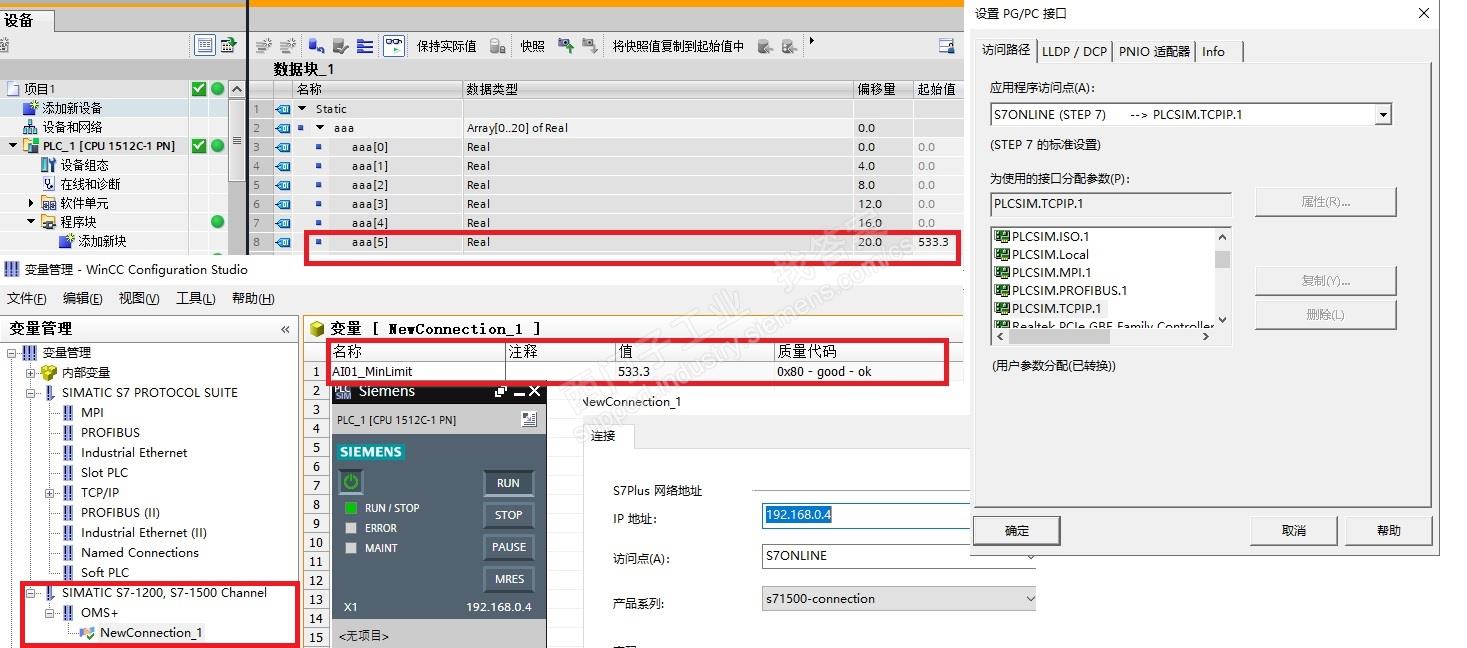Select PLCSIM.PROFIBUS.1 in interface list

click(1069, 290)
